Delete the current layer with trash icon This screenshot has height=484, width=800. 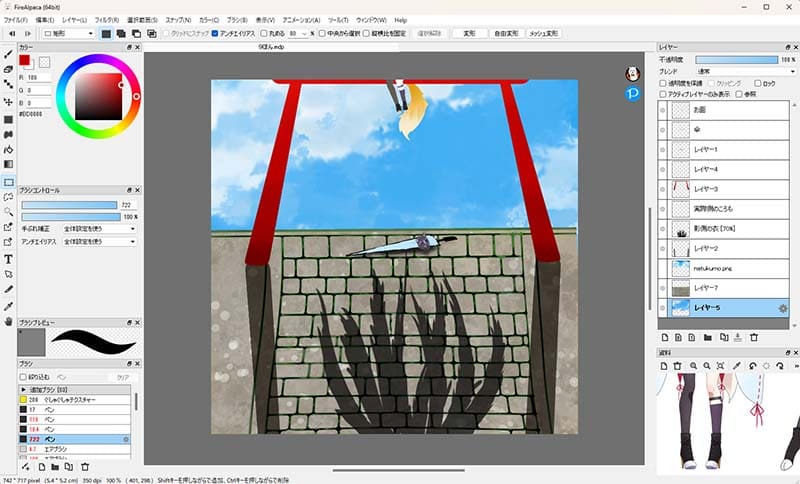pos(754,337)
